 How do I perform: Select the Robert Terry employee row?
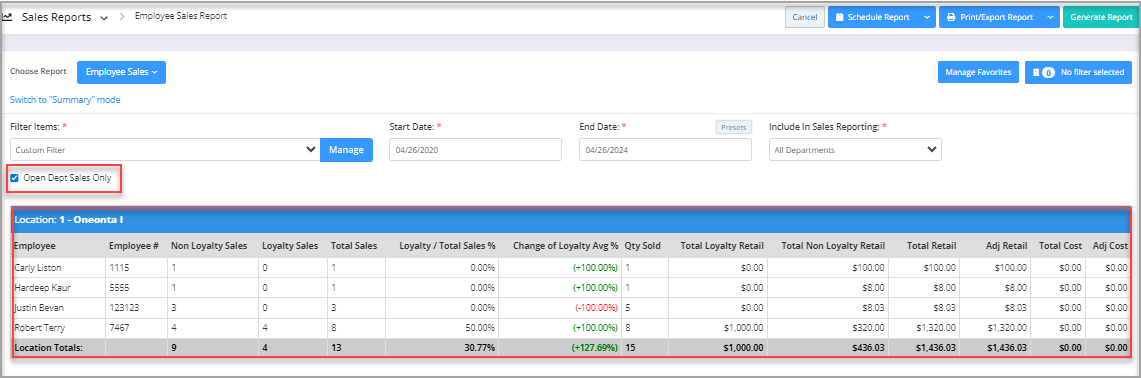[570, 328]
